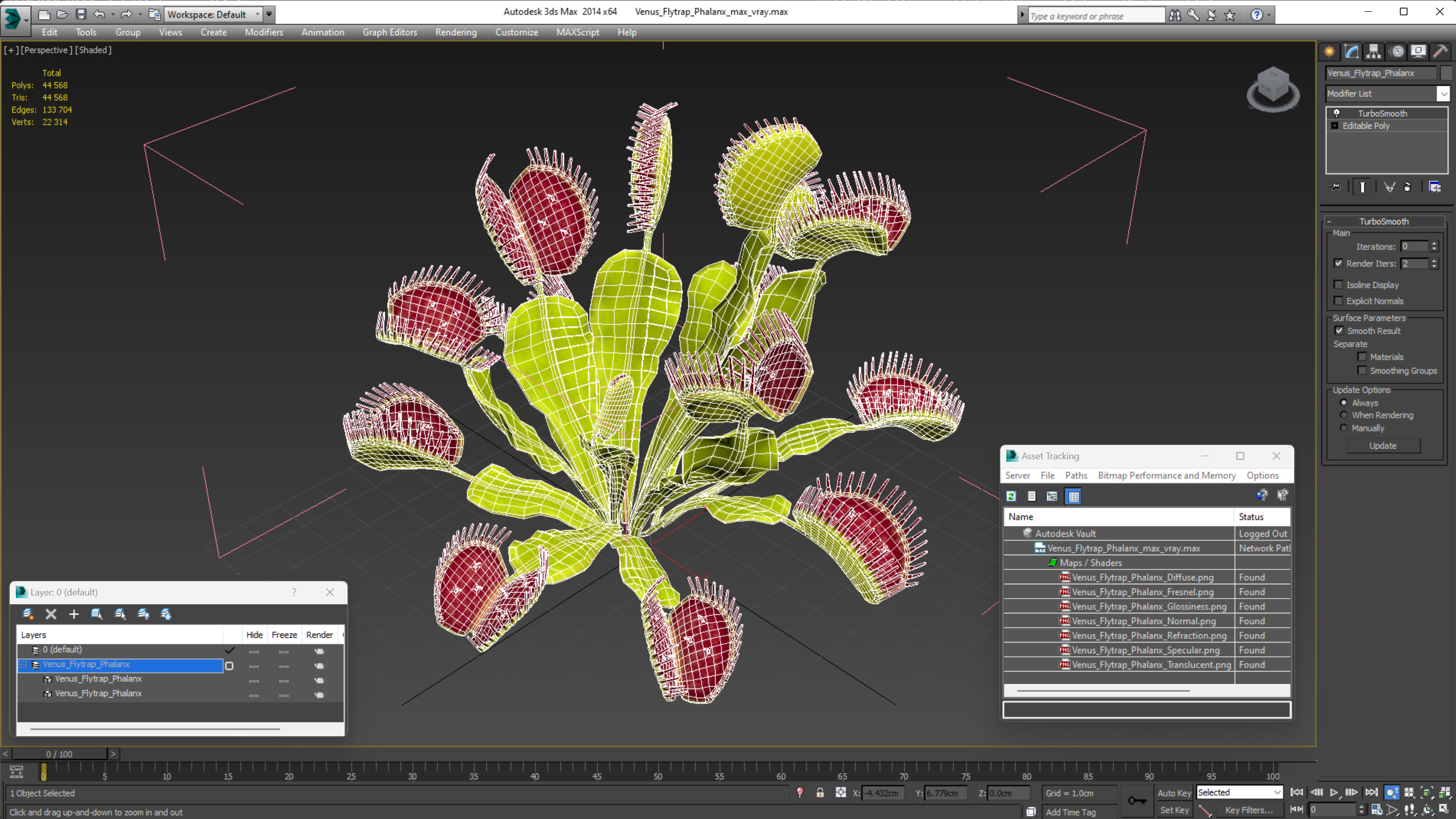Click the Play Animation button
Viewport: 1456px width, 819px height.
[1334, 792]
